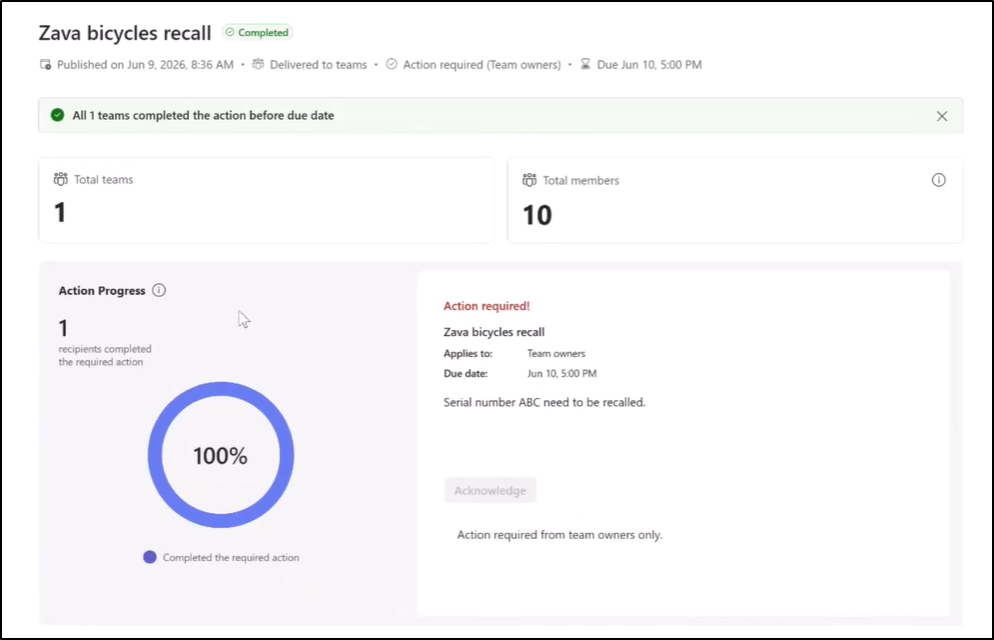Screen dimensions: 994x640
Task: Click the 'Action Progress' heading
Action: tap(102, 291)
